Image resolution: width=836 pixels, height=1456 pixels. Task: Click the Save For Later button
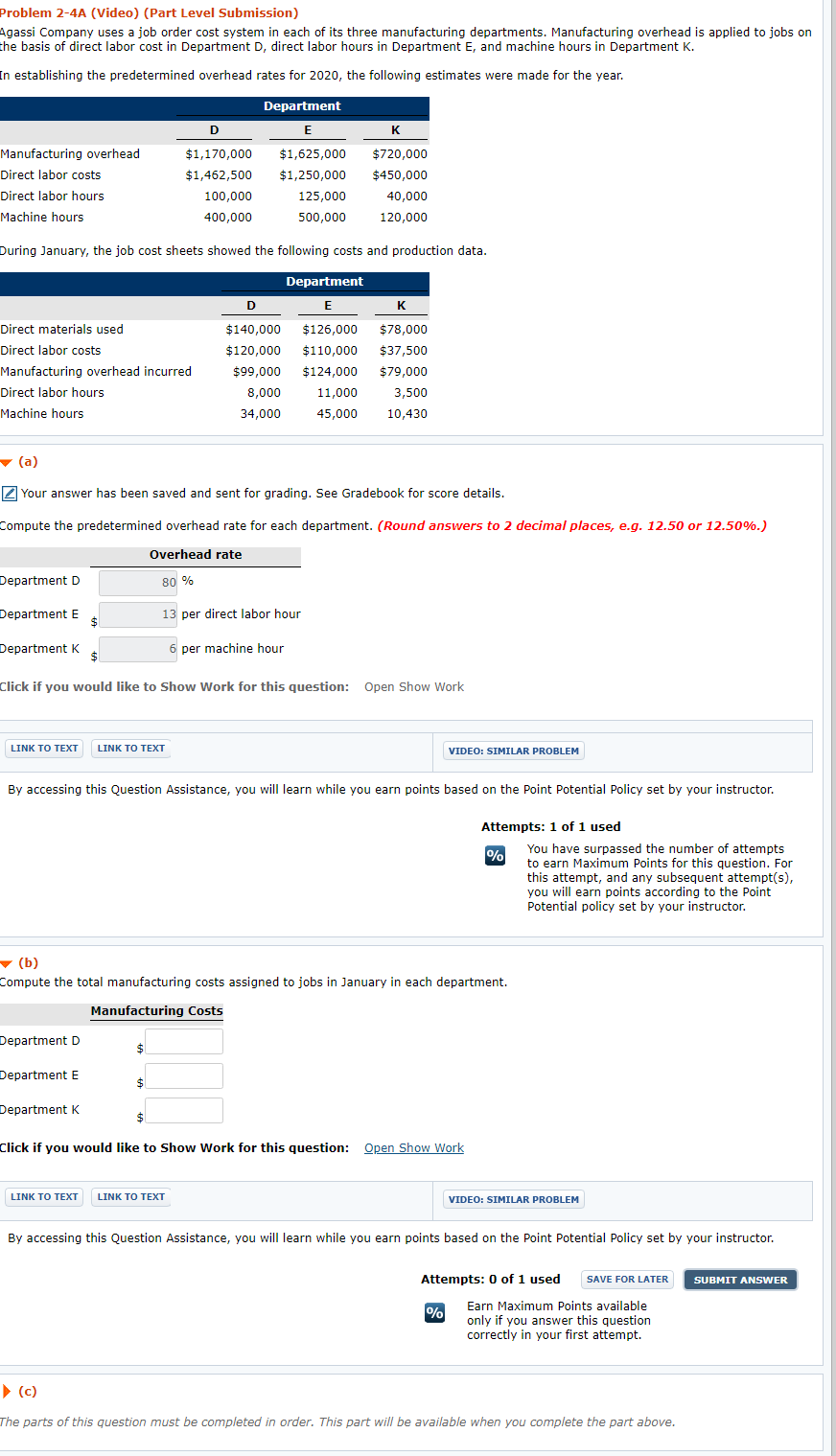(x=627, y=1279)
